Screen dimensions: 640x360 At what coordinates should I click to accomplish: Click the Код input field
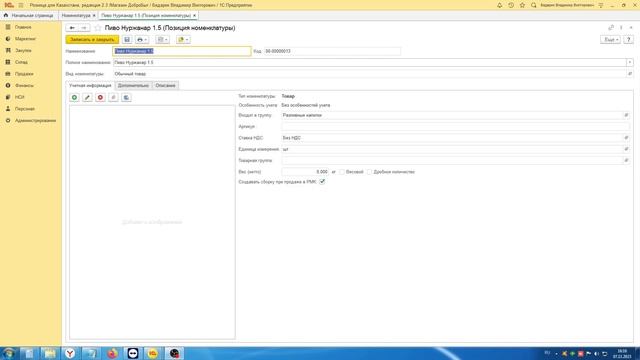point(332,51)
